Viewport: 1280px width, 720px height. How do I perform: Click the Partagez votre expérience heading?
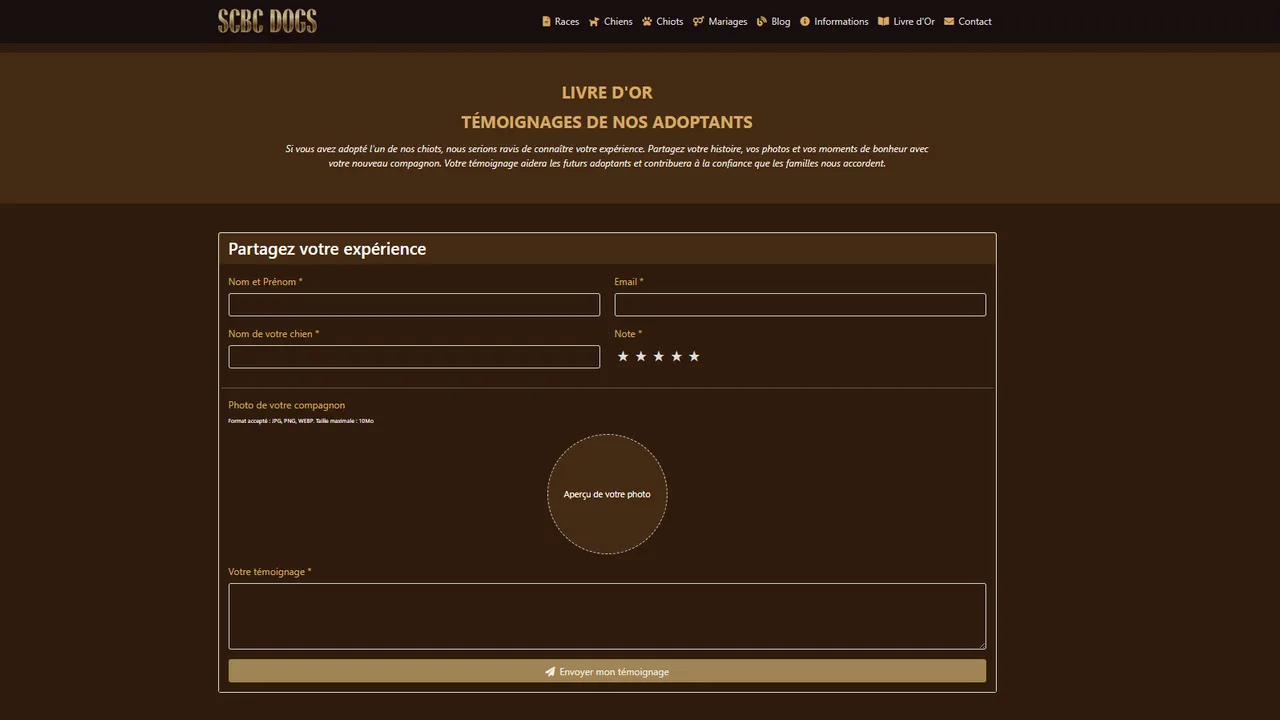pyautogui.click(x=327, y=249)
